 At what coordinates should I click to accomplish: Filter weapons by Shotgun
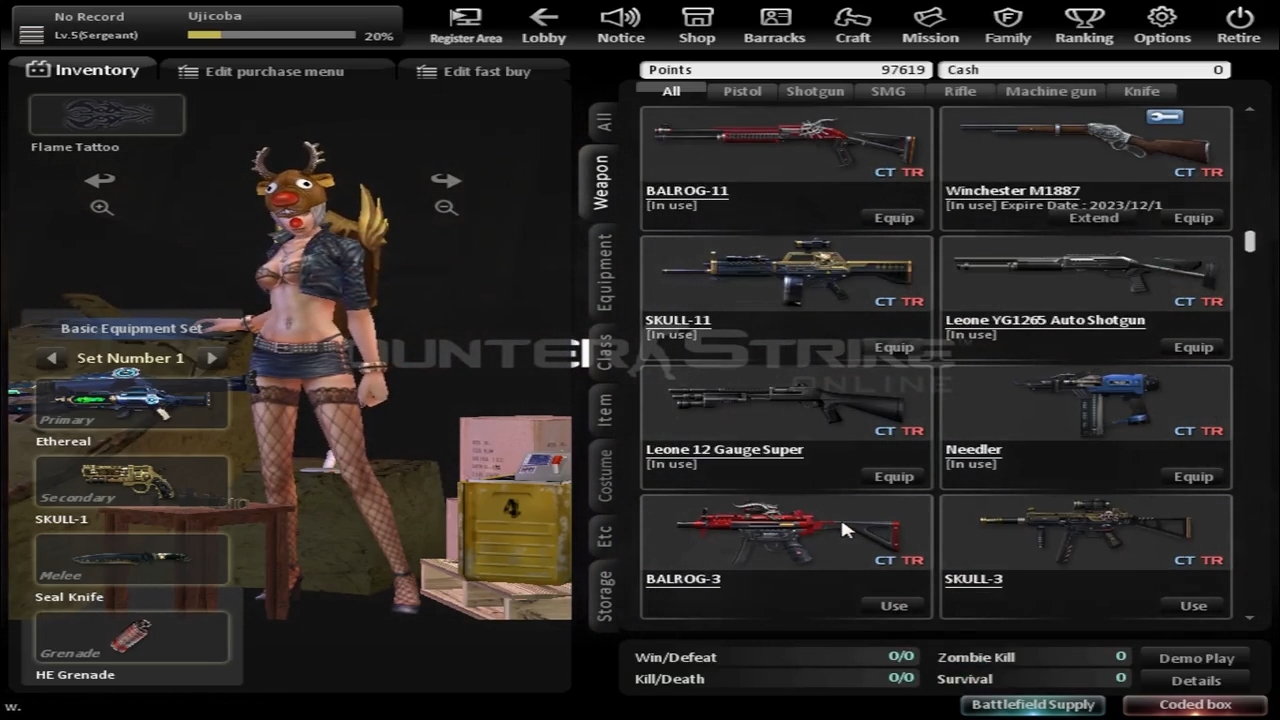pos(815,91)
